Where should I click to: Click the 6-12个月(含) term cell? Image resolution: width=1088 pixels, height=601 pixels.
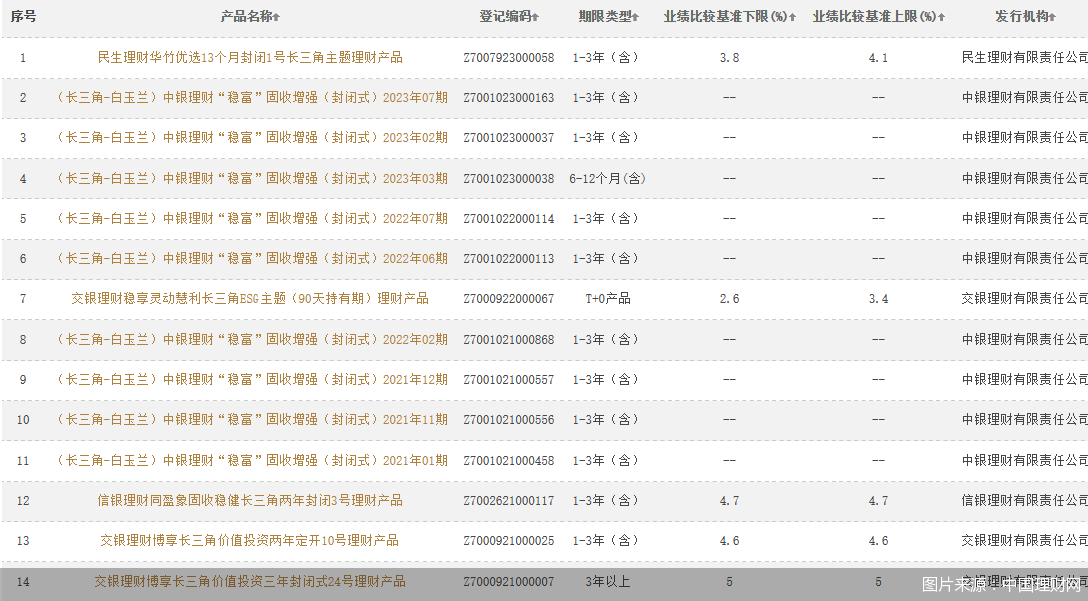[x=607, y=178]
